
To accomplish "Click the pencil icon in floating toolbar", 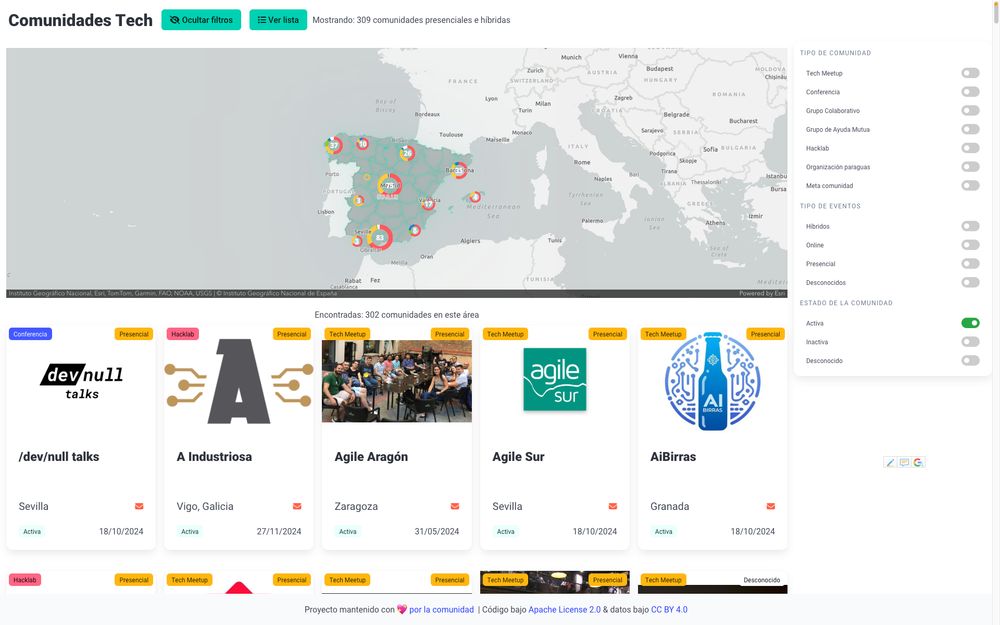I will [x=890, y=462].
